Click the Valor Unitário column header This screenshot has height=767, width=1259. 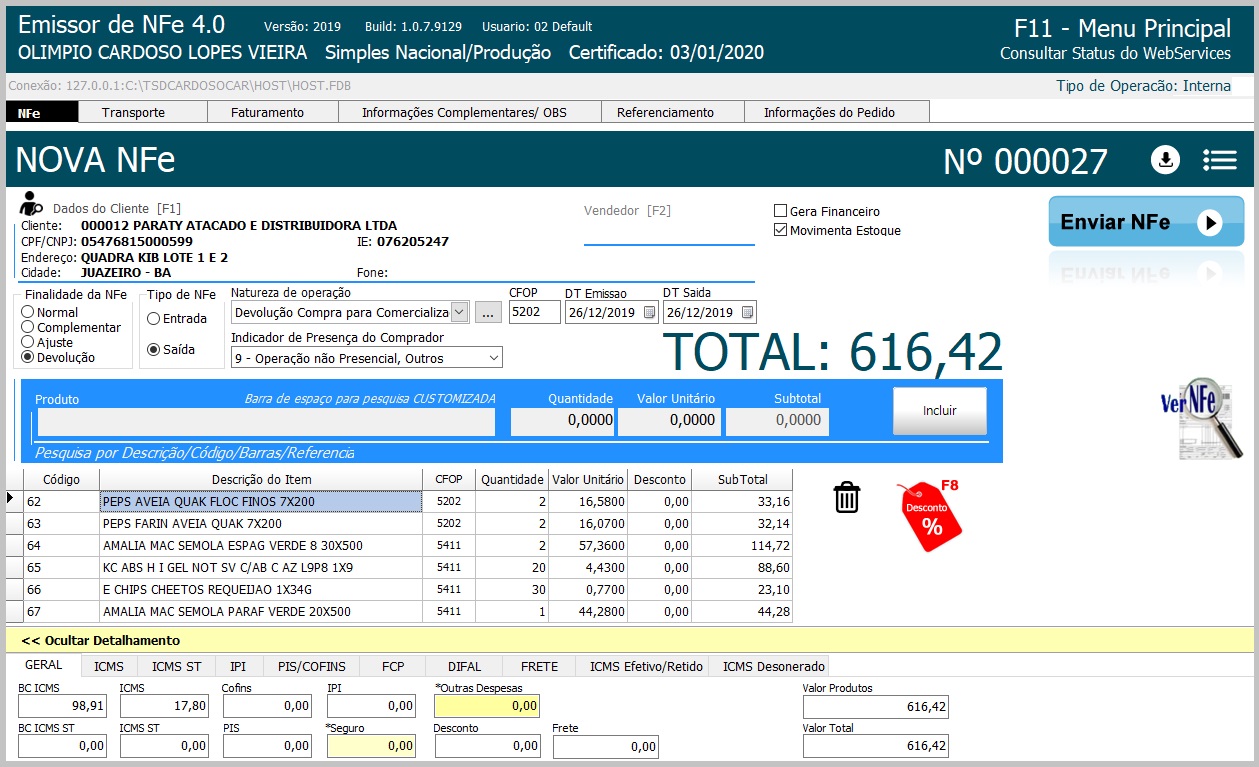click(x=588, y=479)
